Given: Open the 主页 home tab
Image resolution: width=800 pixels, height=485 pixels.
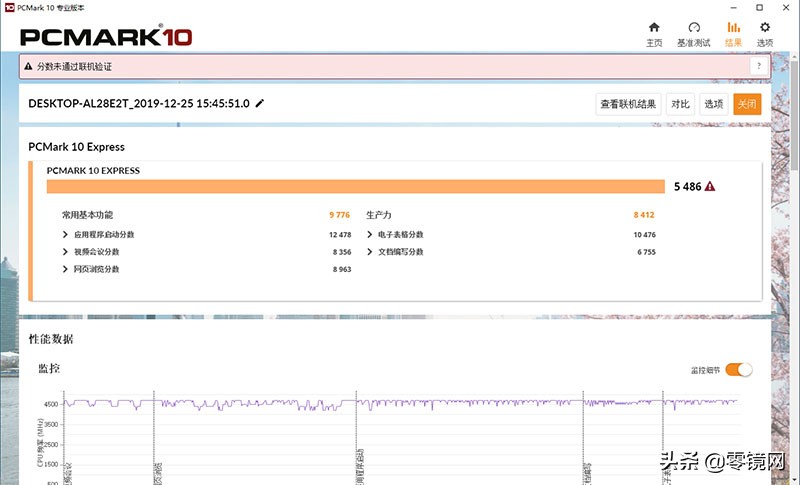Looking at the screenshot, I should [x=654, y=34].
